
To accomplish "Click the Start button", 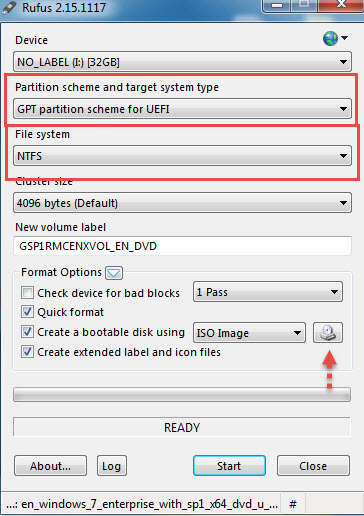I will [x=229, y=466].
